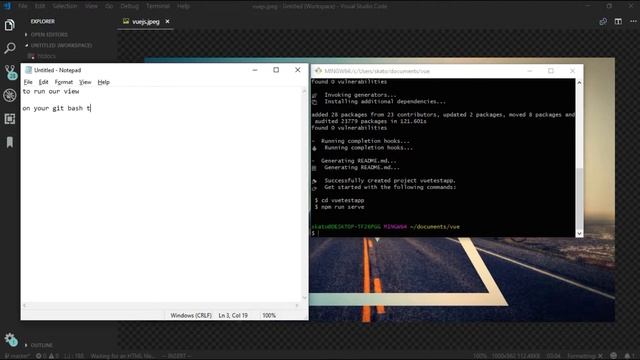Maximize the Notepad window
Viewport: 640px width, 360px height.
tap(276, 70)
